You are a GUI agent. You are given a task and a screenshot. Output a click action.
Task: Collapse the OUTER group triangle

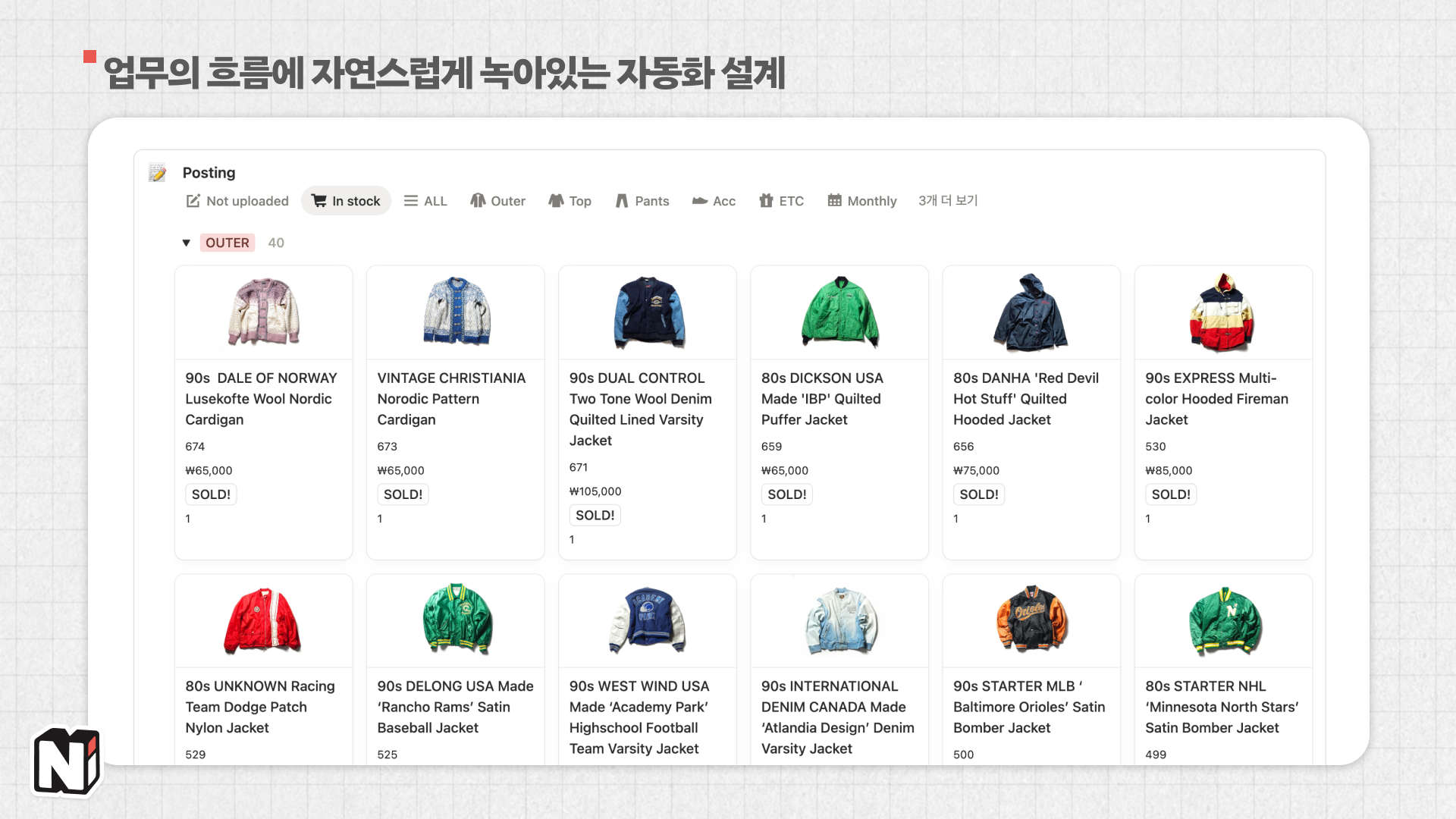[186, 243]
